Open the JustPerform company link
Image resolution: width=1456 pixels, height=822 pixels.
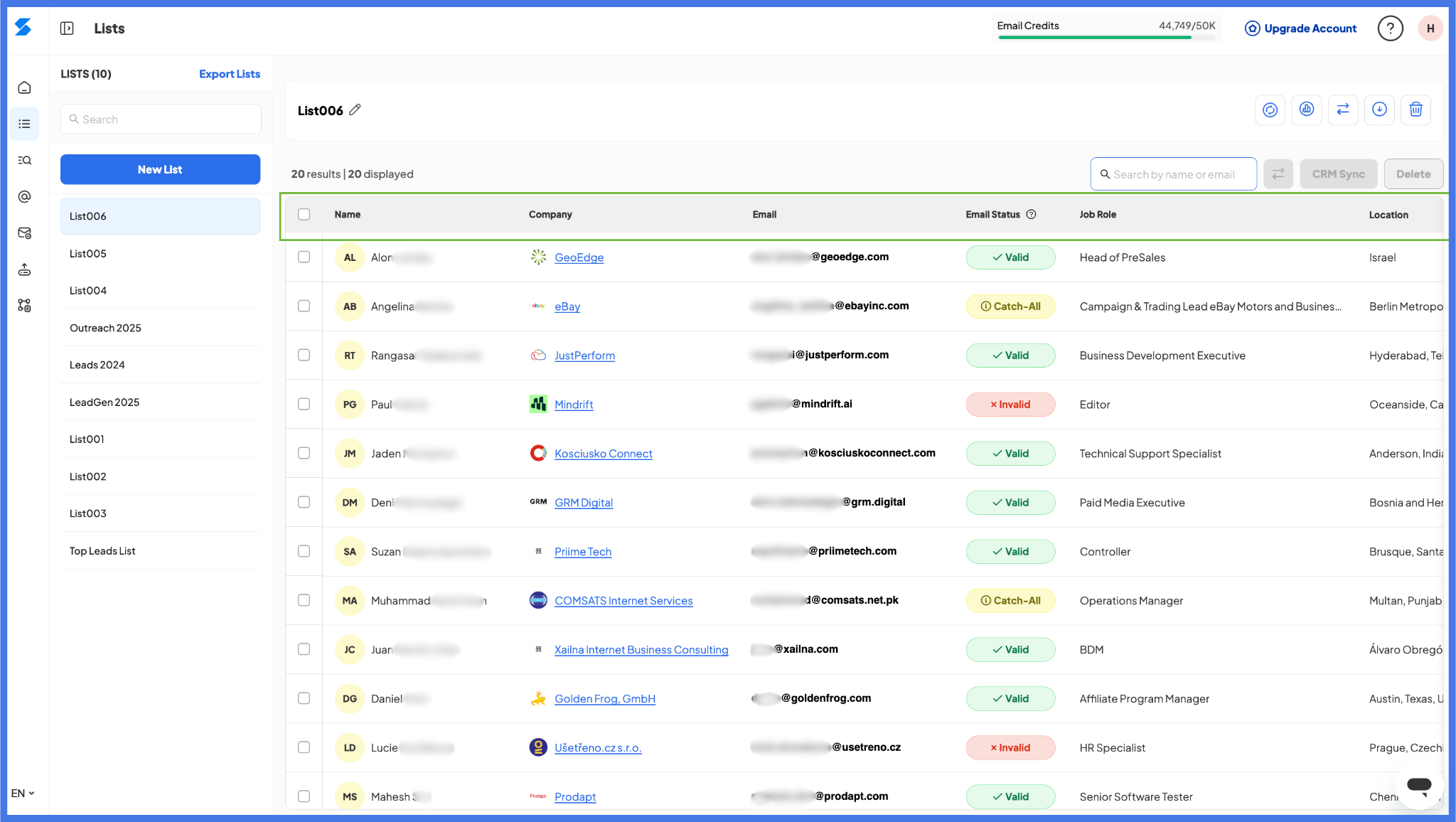584,356
